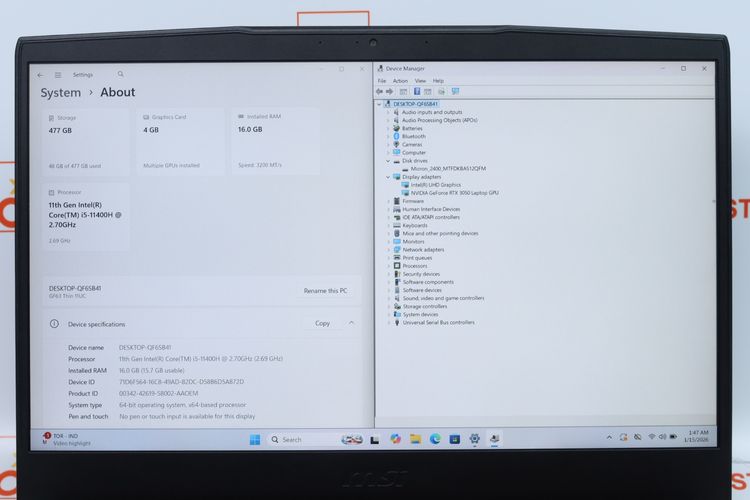
Task: Select Mice and other pointing devices row
Action: point(440,233)
